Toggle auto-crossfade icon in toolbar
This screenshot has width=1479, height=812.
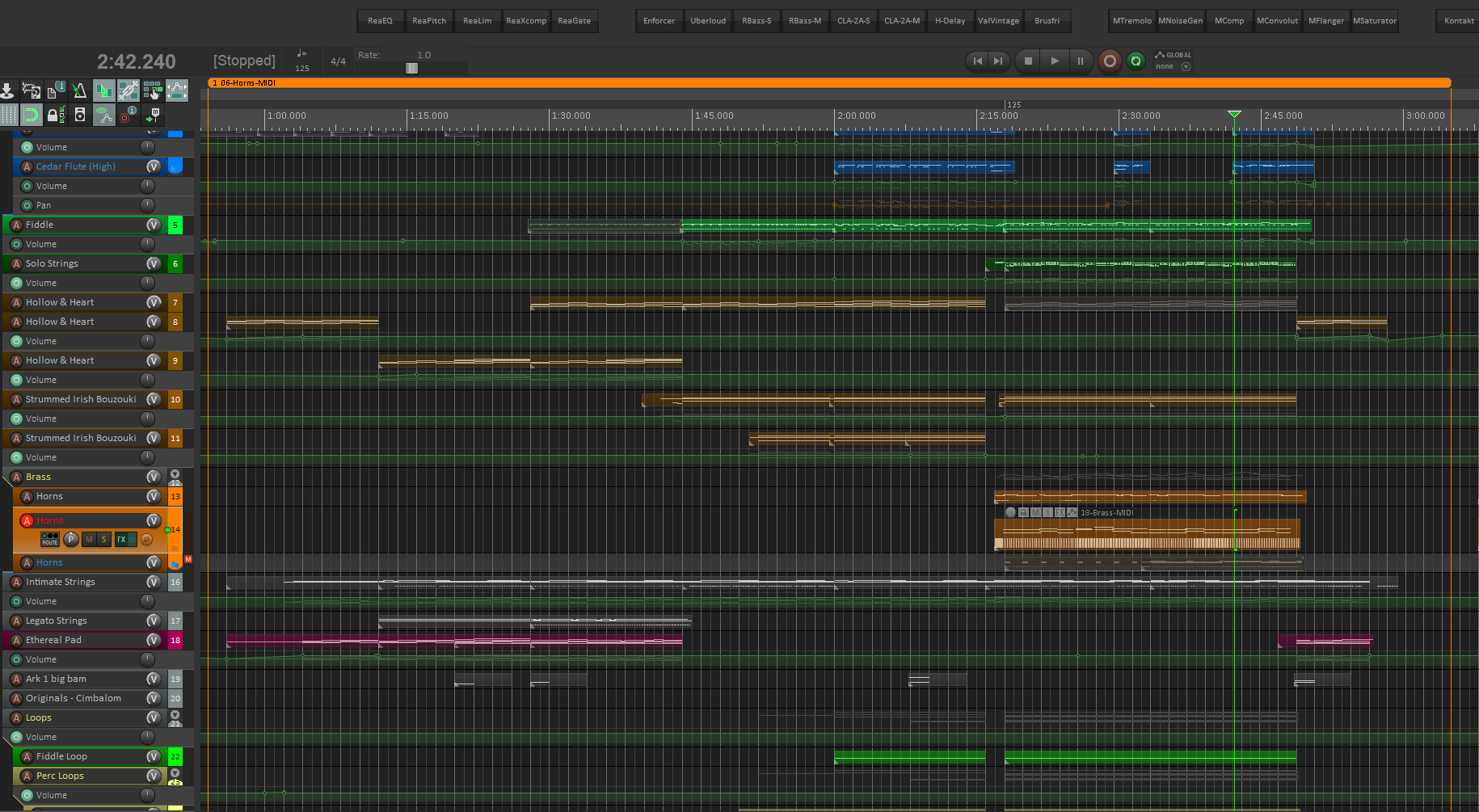[103, 90]
